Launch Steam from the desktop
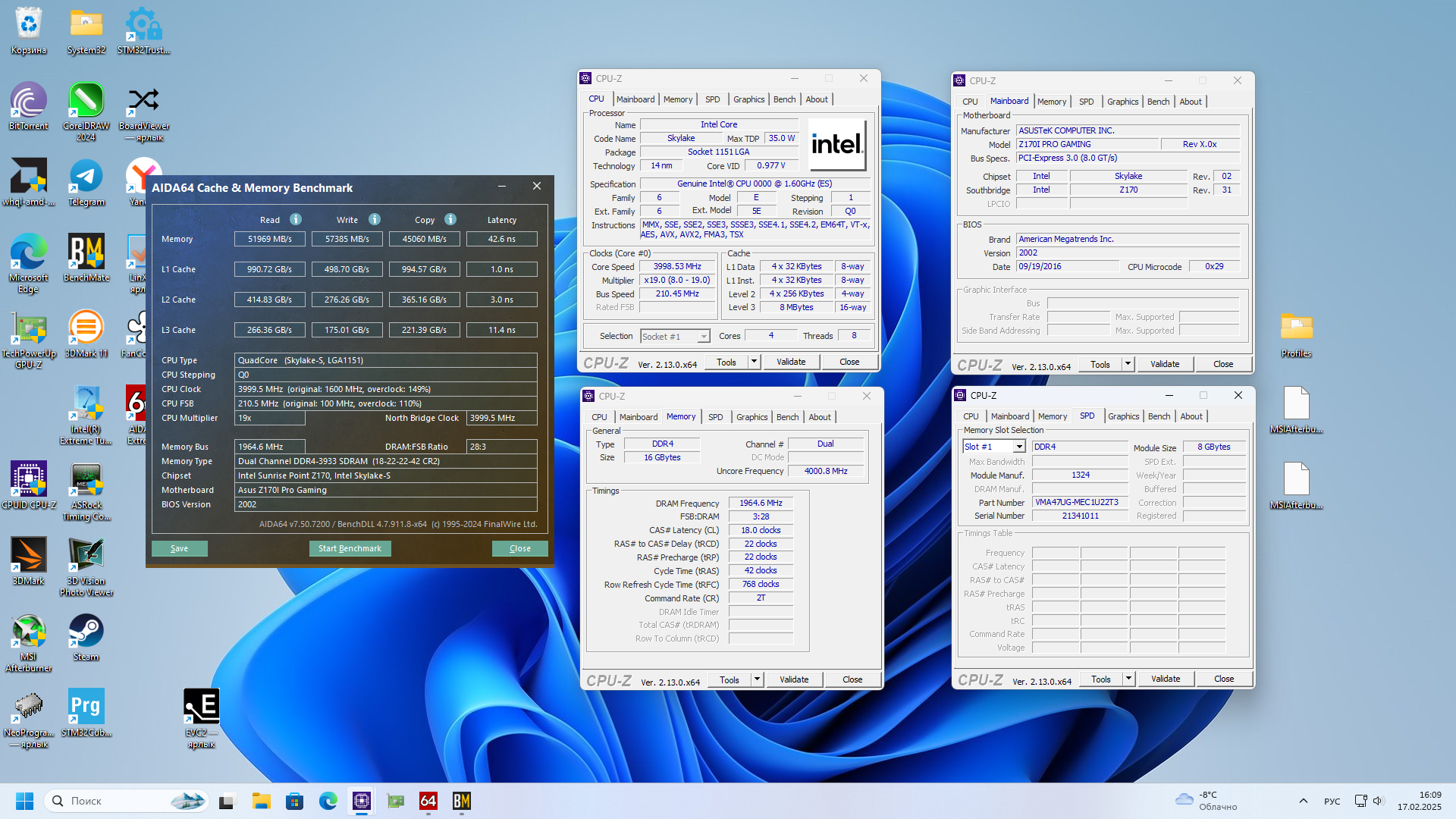Image resolution: width=1456 pixels, height=819 pixels. point(86,637)
